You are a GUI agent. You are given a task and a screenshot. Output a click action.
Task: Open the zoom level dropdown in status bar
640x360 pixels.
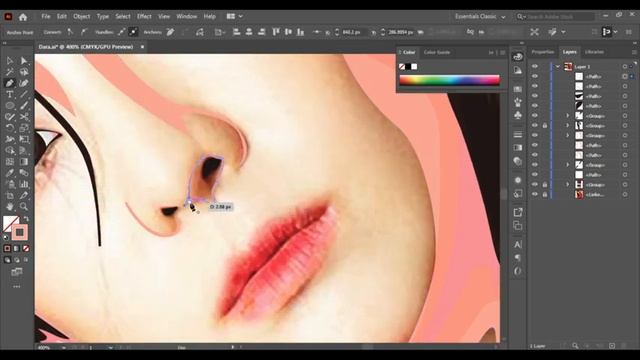click(x=64, y=347)
